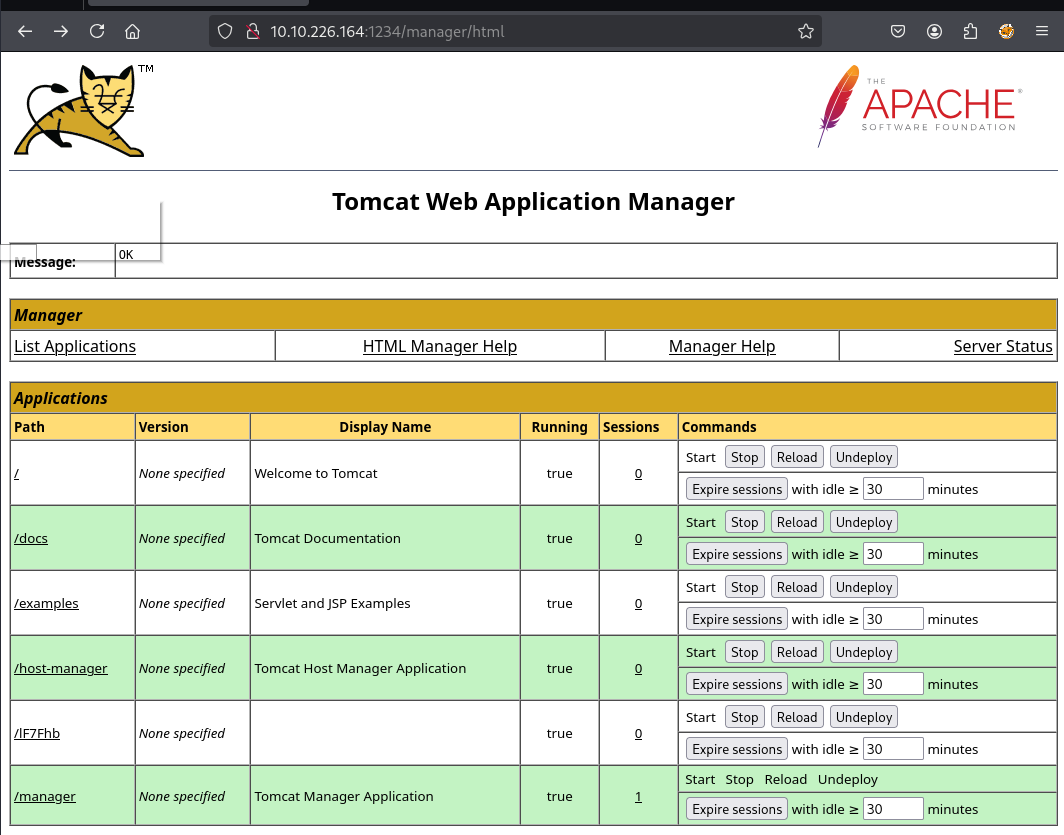Stop the /host-manager application

click(x=744, y=653)
